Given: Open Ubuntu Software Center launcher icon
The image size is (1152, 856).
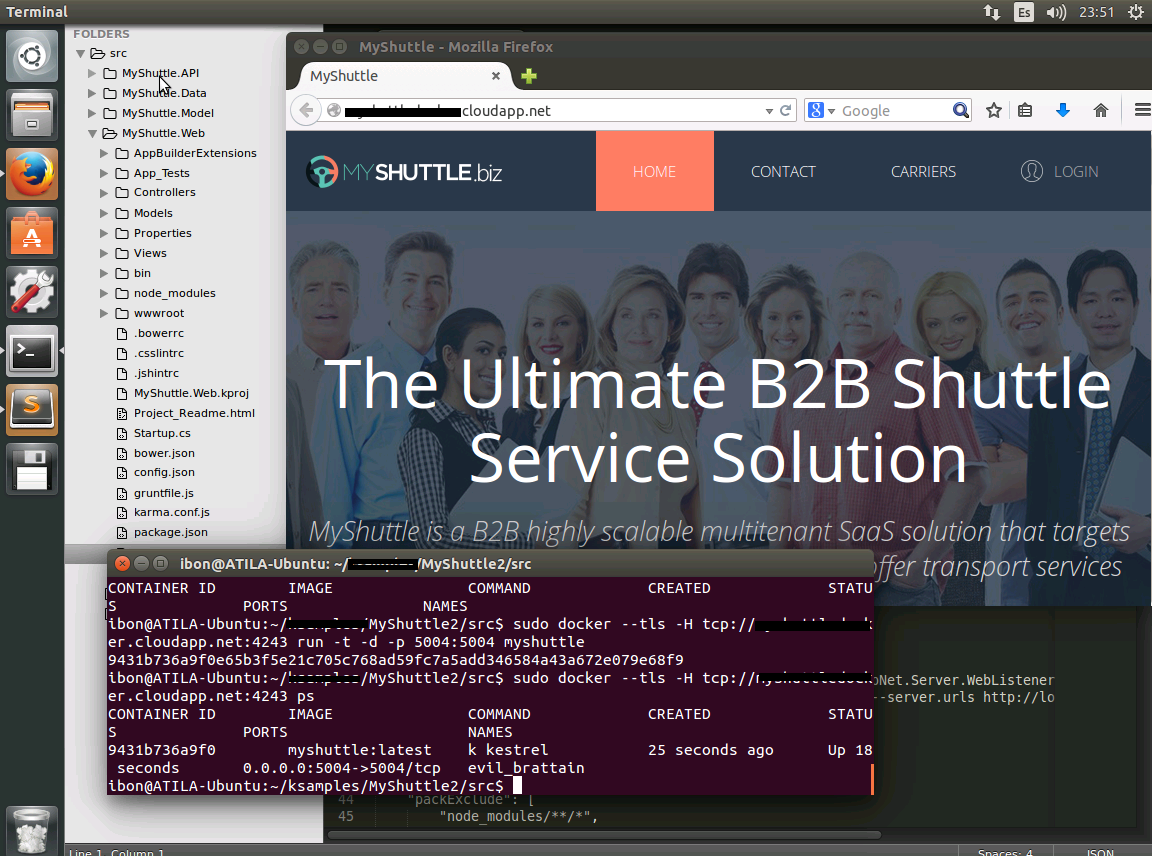Looking at the screenshot, I should coord(32,233).
